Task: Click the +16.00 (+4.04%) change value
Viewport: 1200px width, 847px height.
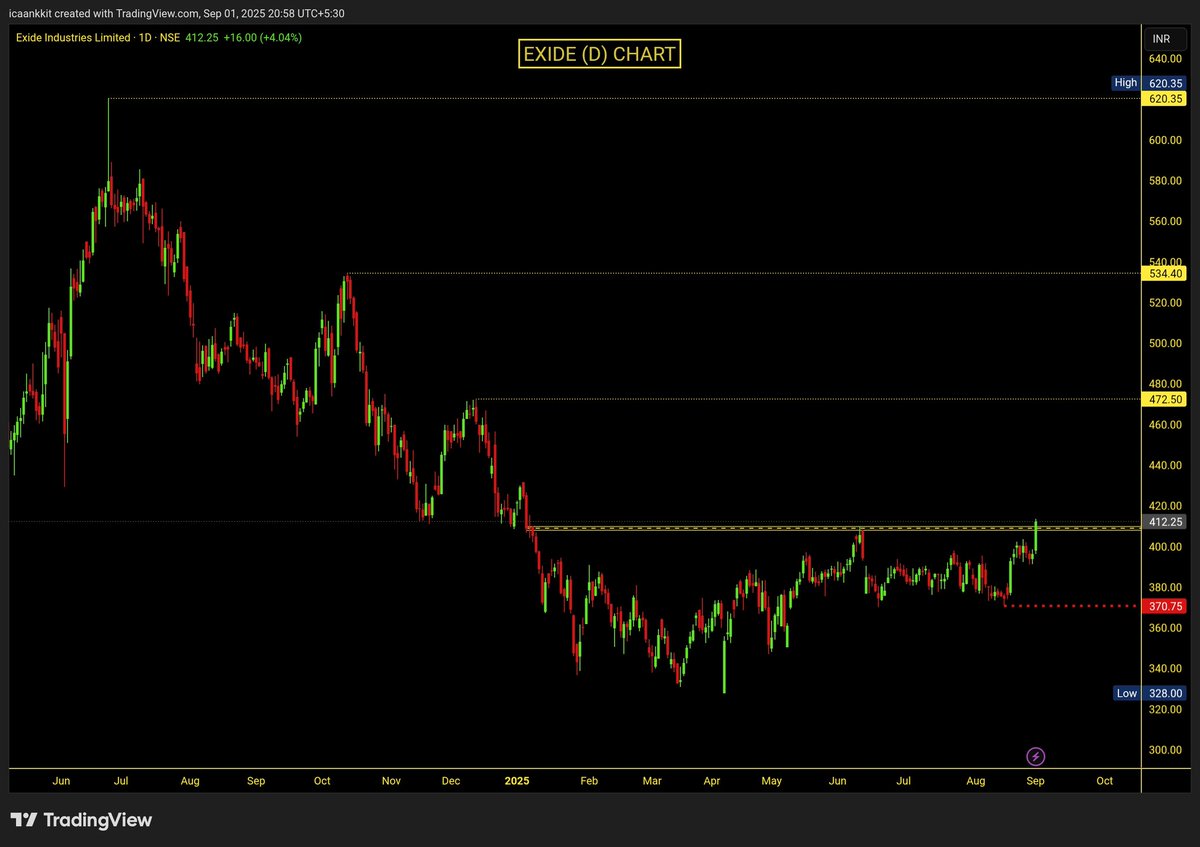Action: point(264,37)
